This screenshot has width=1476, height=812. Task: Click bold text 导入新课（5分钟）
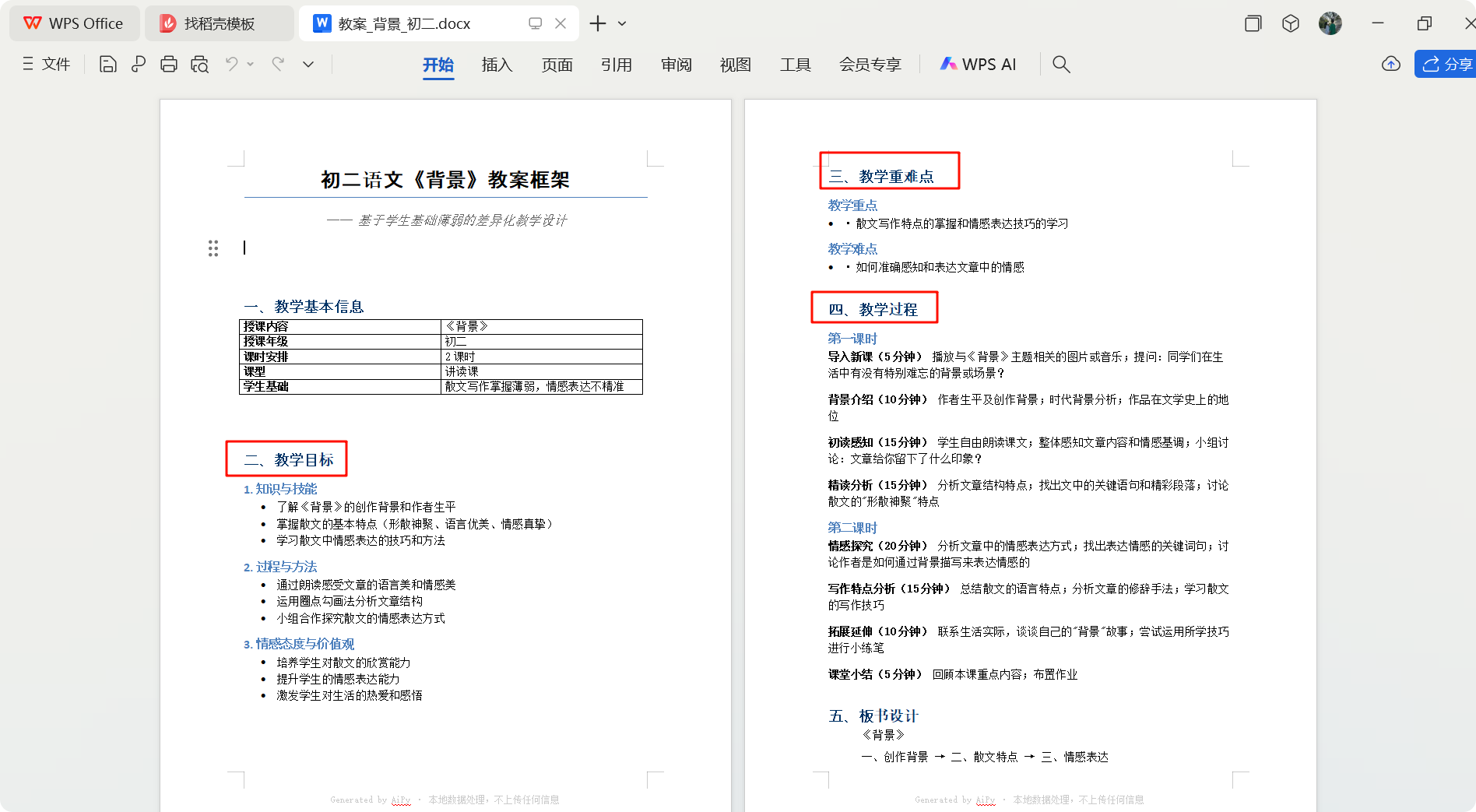(x=875, y=357)
